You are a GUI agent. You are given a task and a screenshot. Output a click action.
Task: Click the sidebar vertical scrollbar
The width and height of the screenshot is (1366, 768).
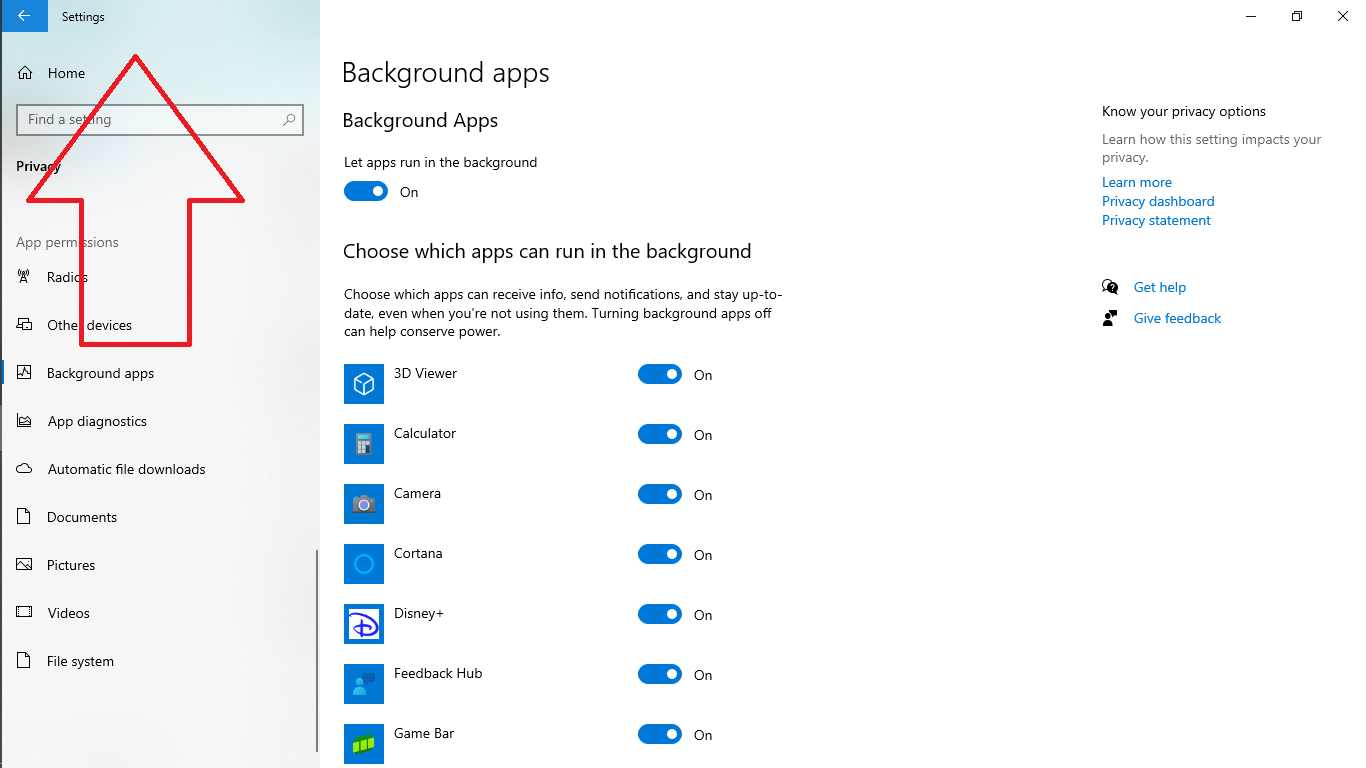pos(317,650)
